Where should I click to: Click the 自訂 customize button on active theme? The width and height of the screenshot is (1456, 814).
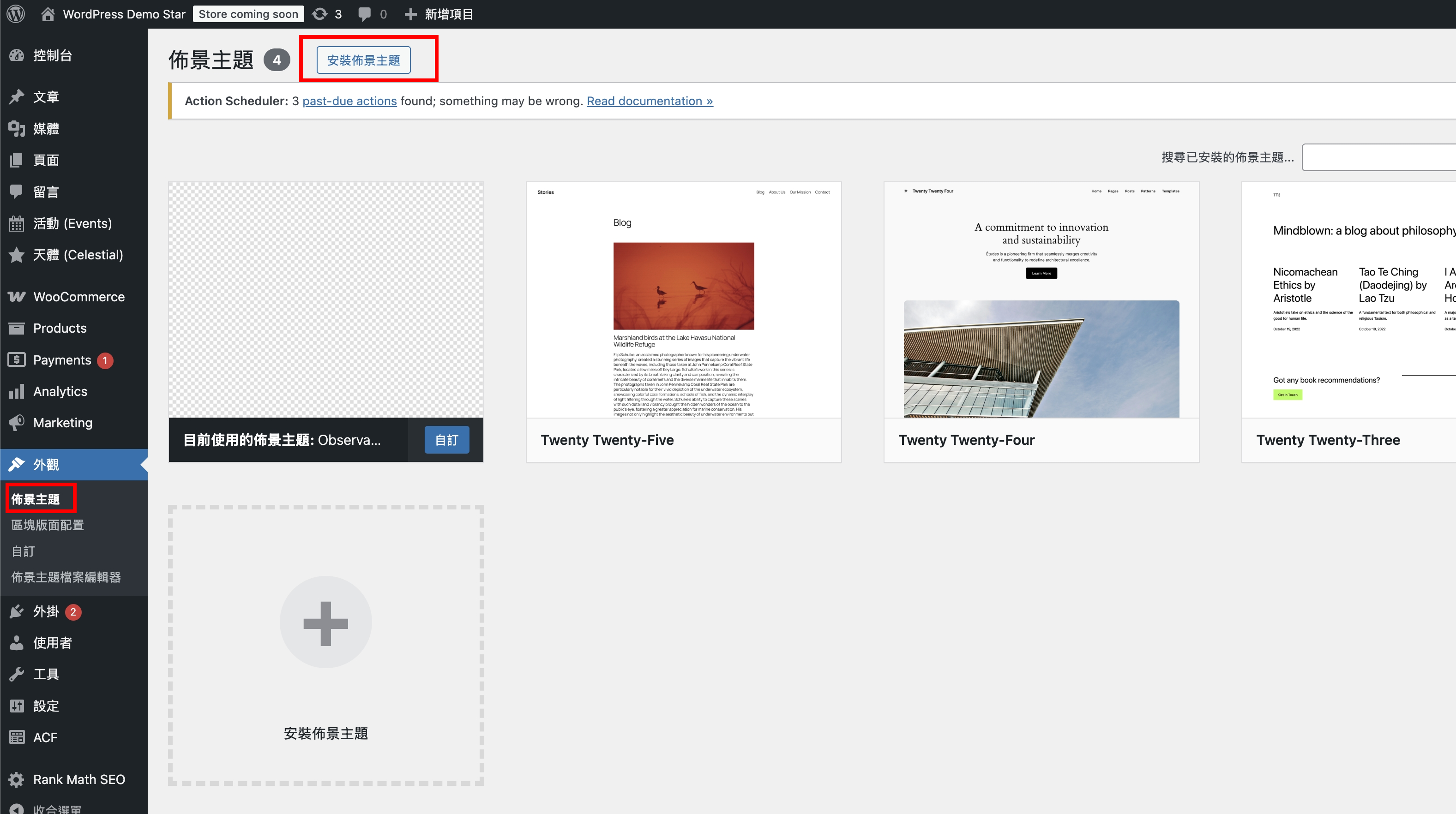coord(446,439)
